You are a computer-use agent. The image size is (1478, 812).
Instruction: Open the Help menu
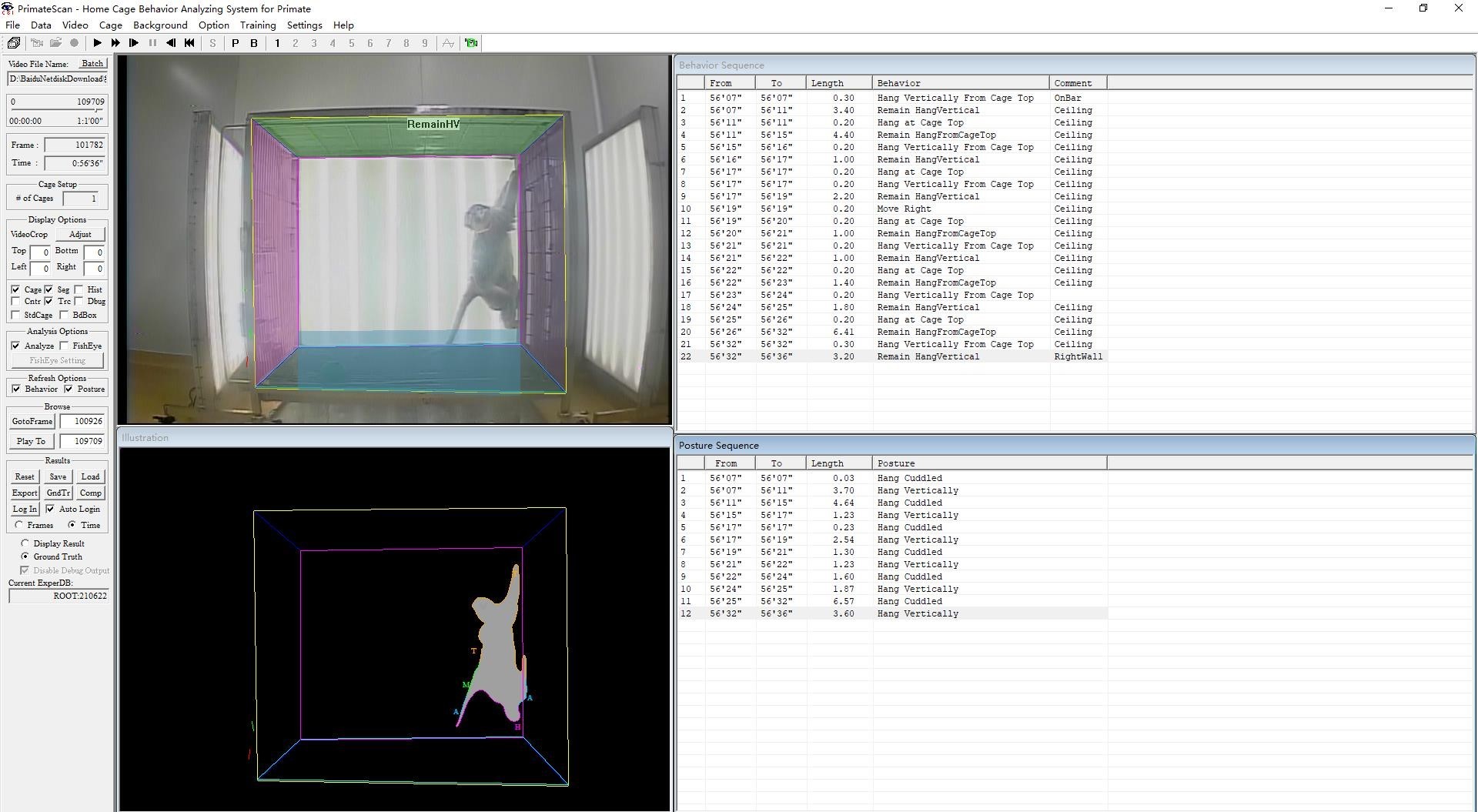pos(343,25)
